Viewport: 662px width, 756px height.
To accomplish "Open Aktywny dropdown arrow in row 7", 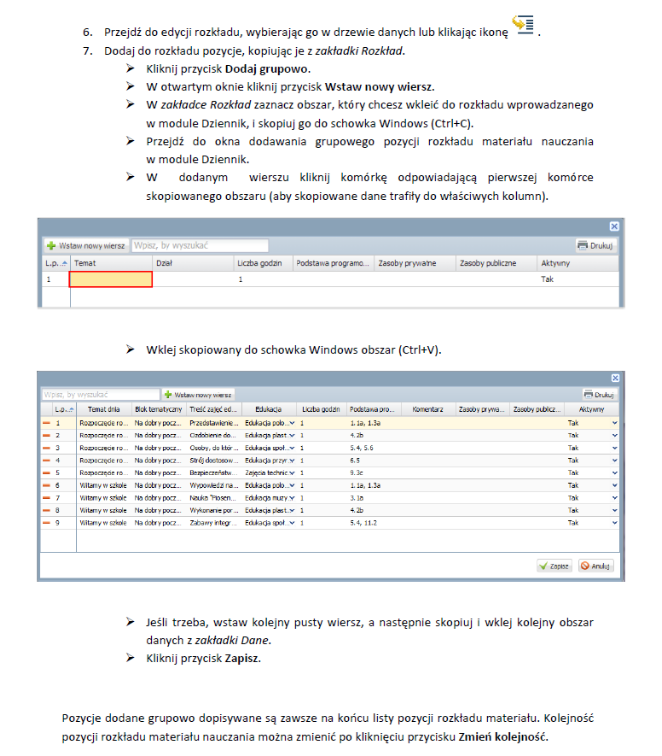I will [614, 498].
